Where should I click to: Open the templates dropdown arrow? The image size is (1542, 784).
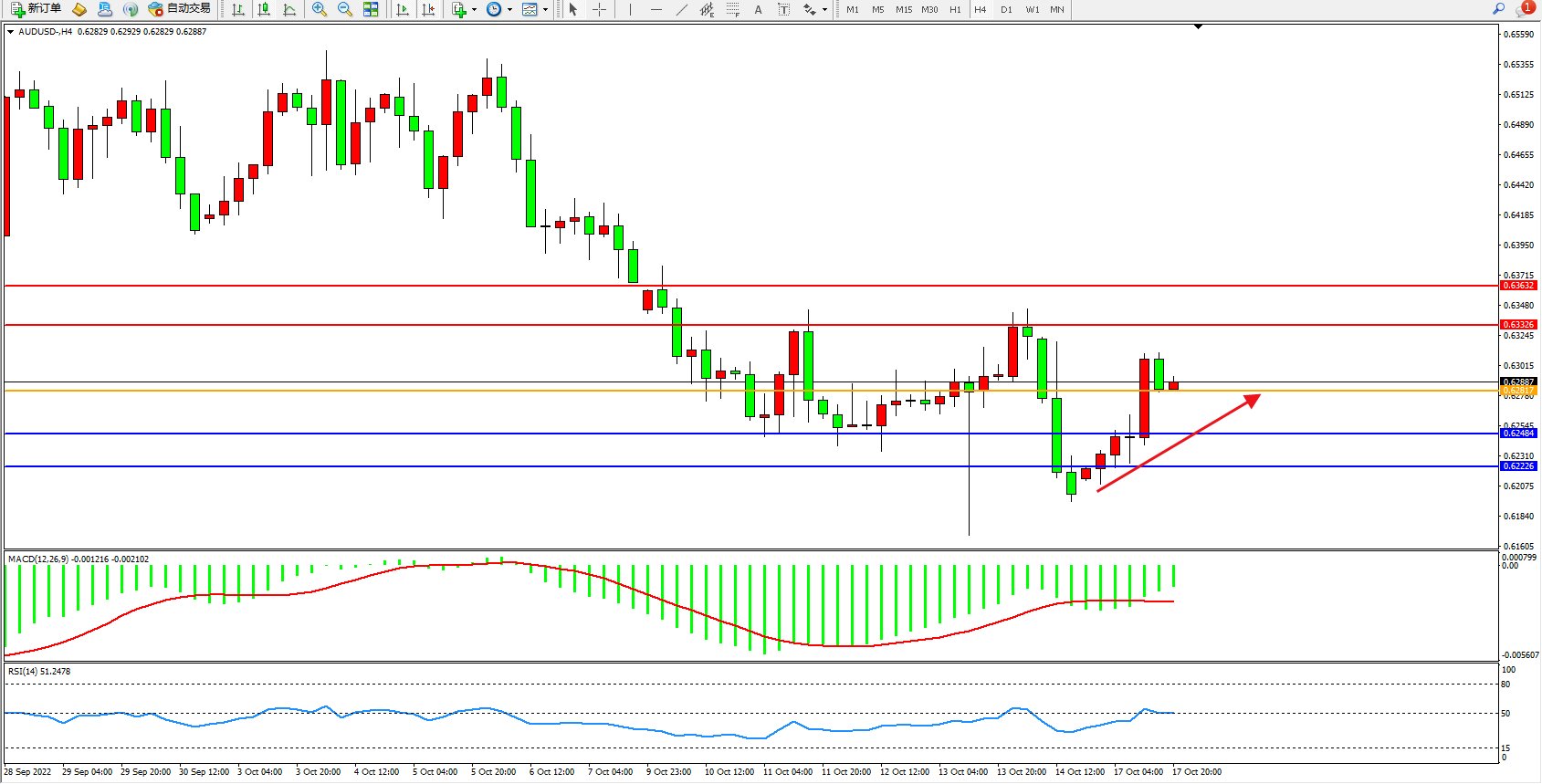(546, 10)
